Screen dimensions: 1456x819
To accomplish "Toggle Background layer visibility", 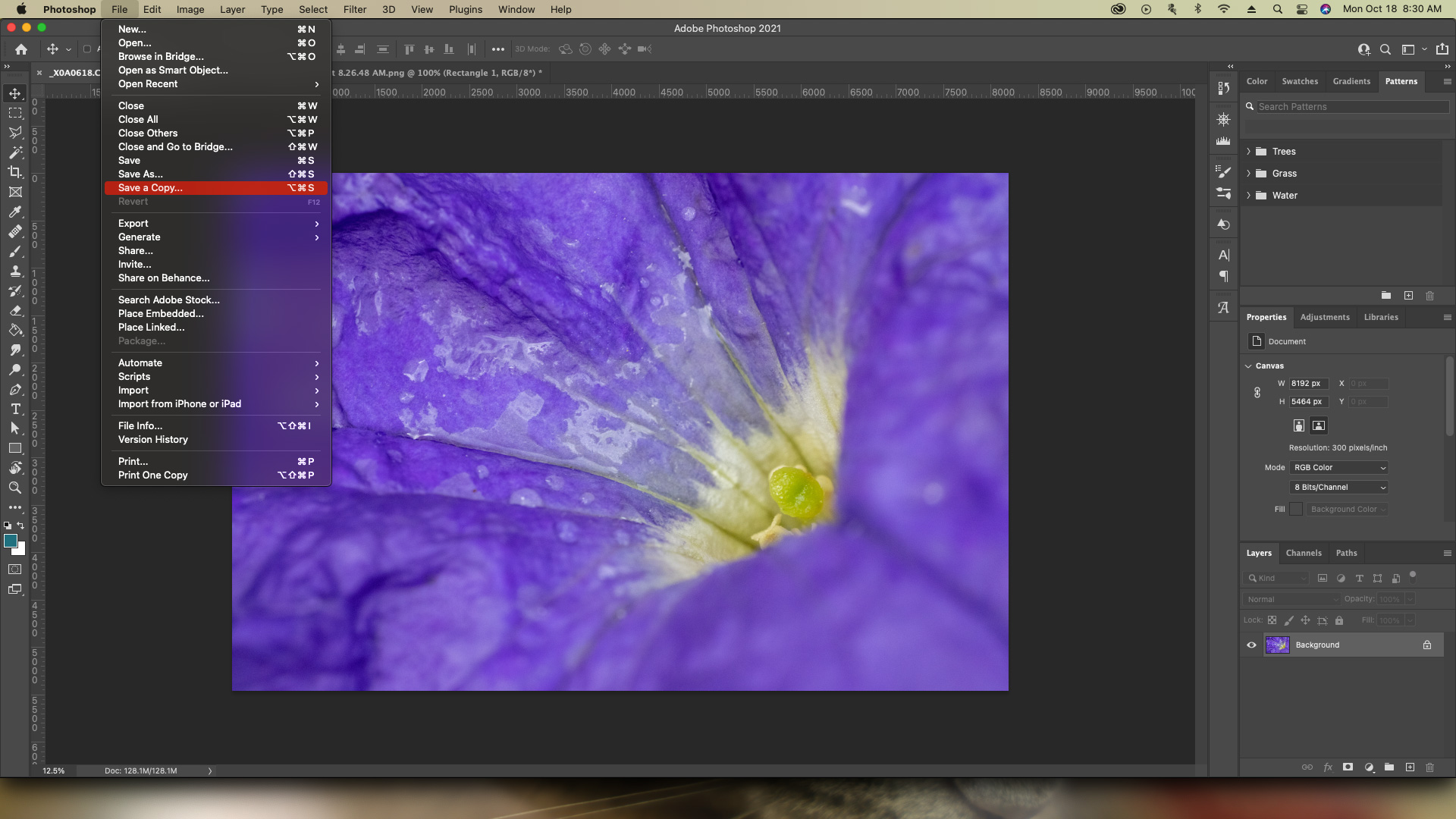I will pos(1251,644).
